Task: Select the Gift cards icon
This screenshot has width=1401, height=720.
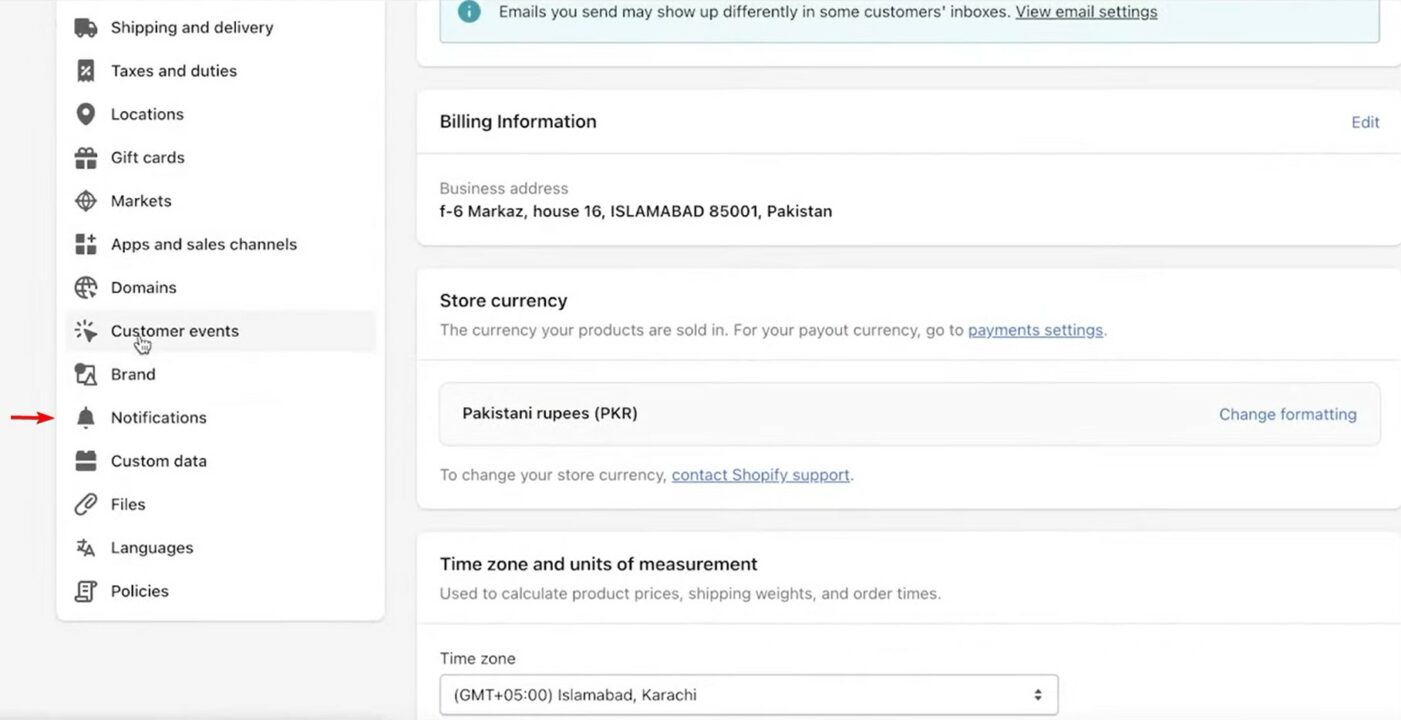Action: pos(87,157)
